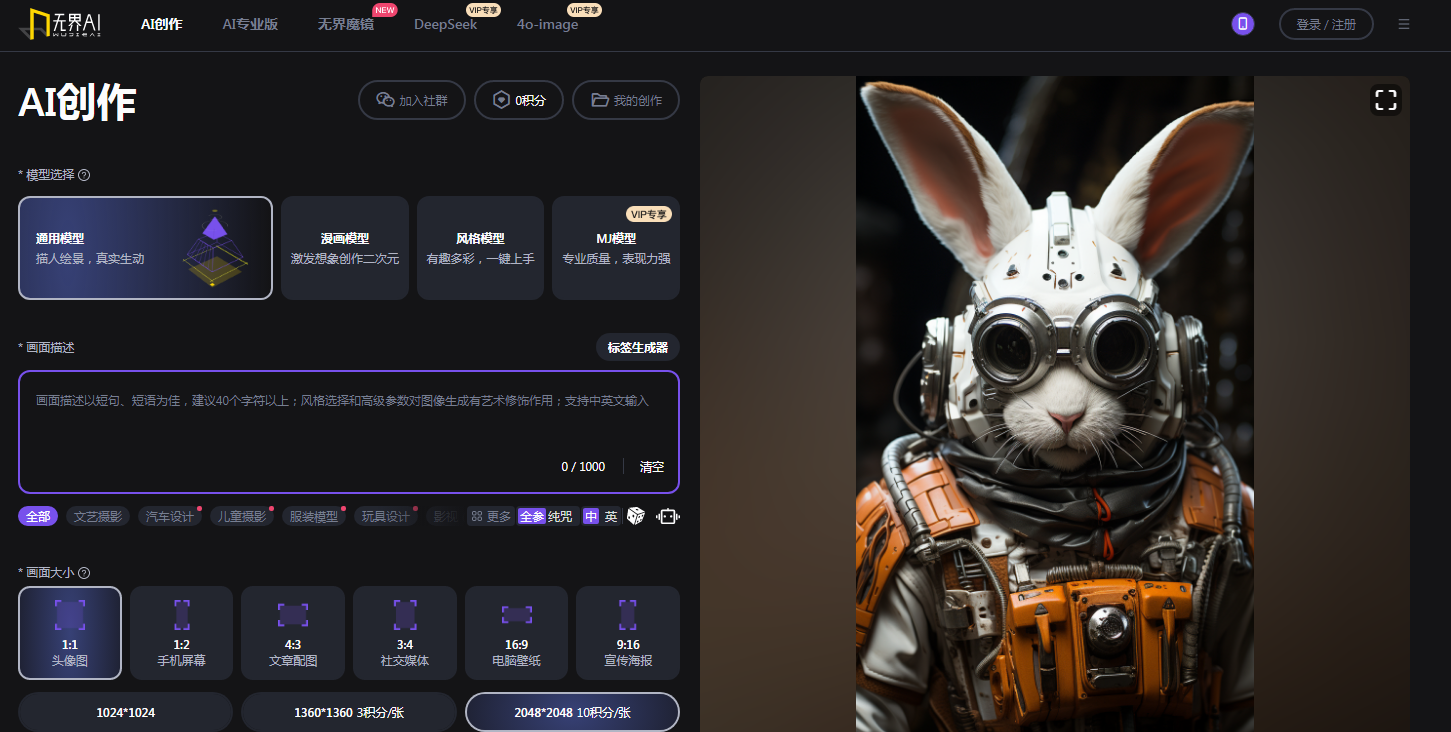The height and width of the screenshot is (732, 1451).
Task: Click 清空 to clear the prompt
Action: [651, 466]
